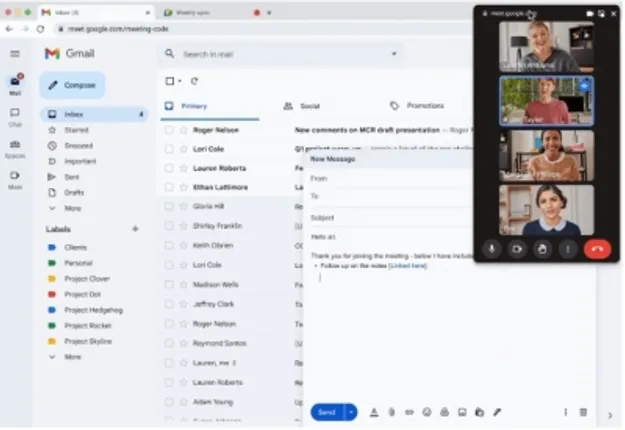Open the Project Hedgehog label

coord(92,310)
